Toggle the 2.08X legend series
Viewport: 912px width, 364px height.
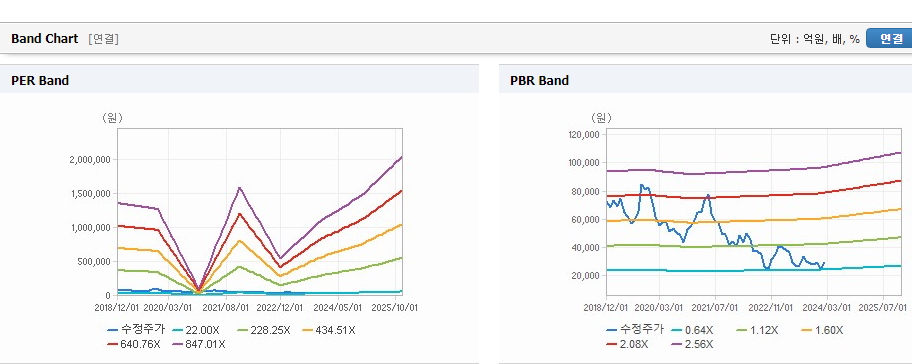627,344
